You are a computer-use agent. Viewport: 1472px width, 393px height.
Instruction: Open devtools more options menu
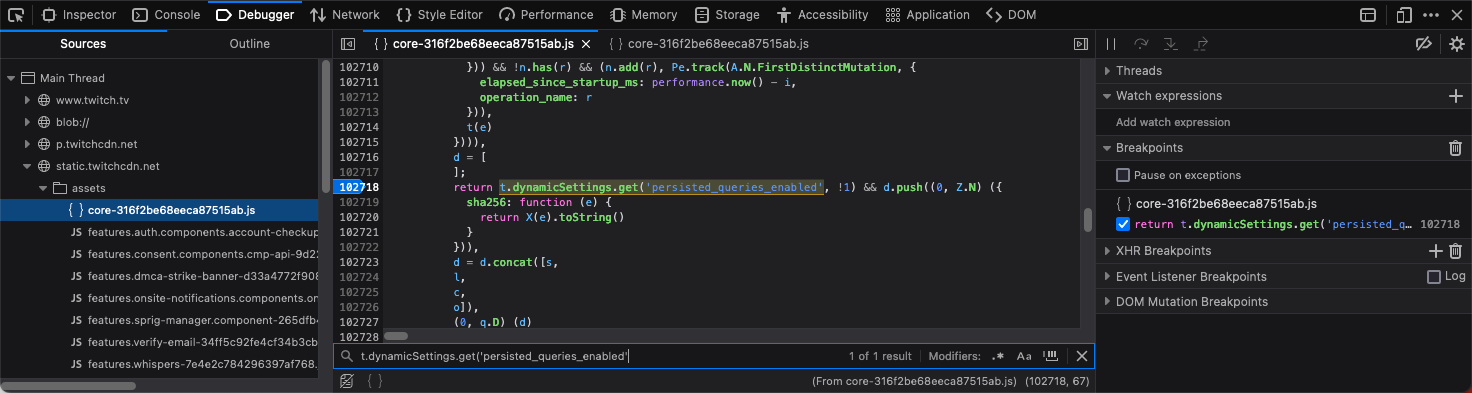(x=1431, y=15)
